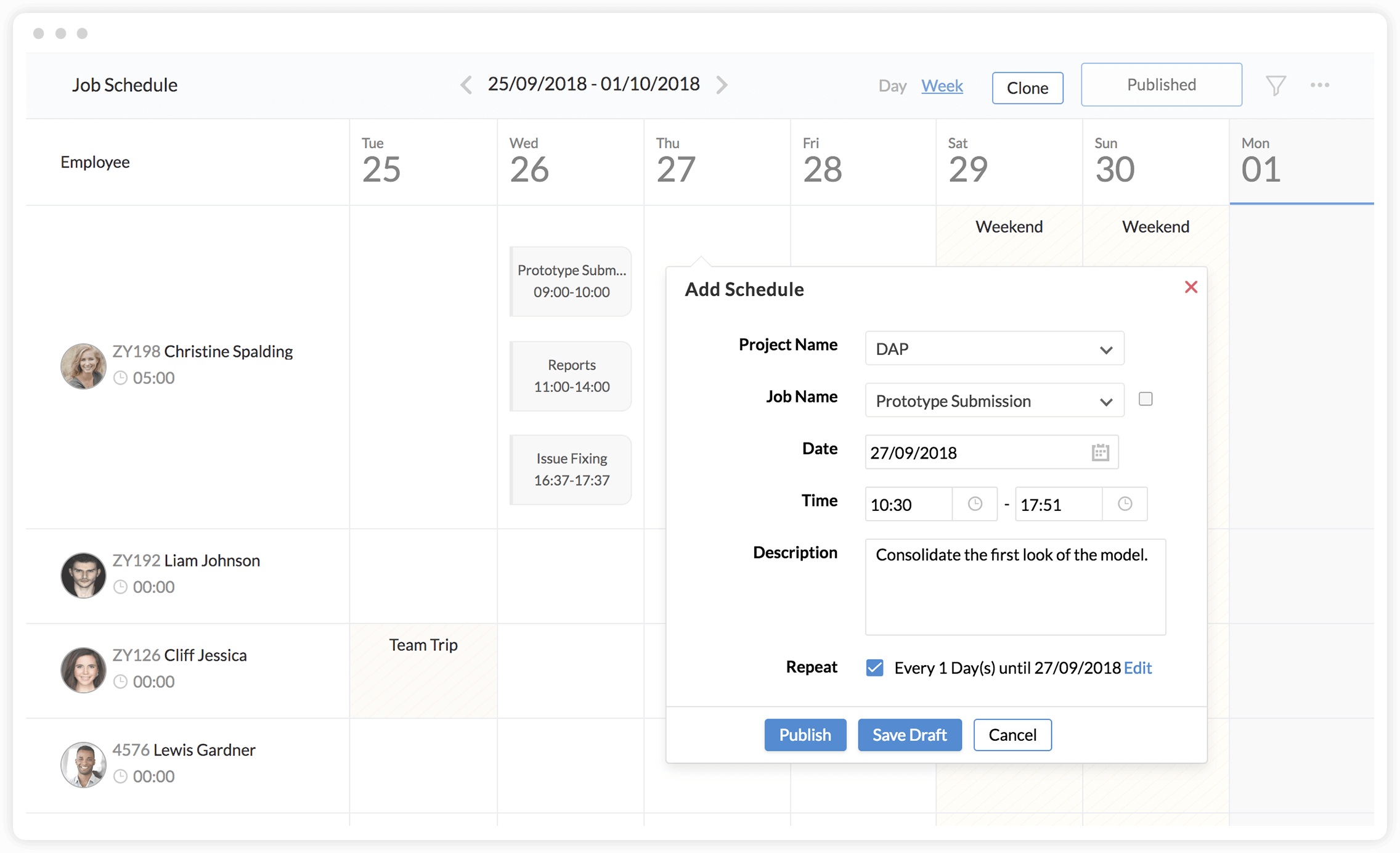1400x853 pixels.
Task: Click the Edit repeat link
Action: [1137, 667]
